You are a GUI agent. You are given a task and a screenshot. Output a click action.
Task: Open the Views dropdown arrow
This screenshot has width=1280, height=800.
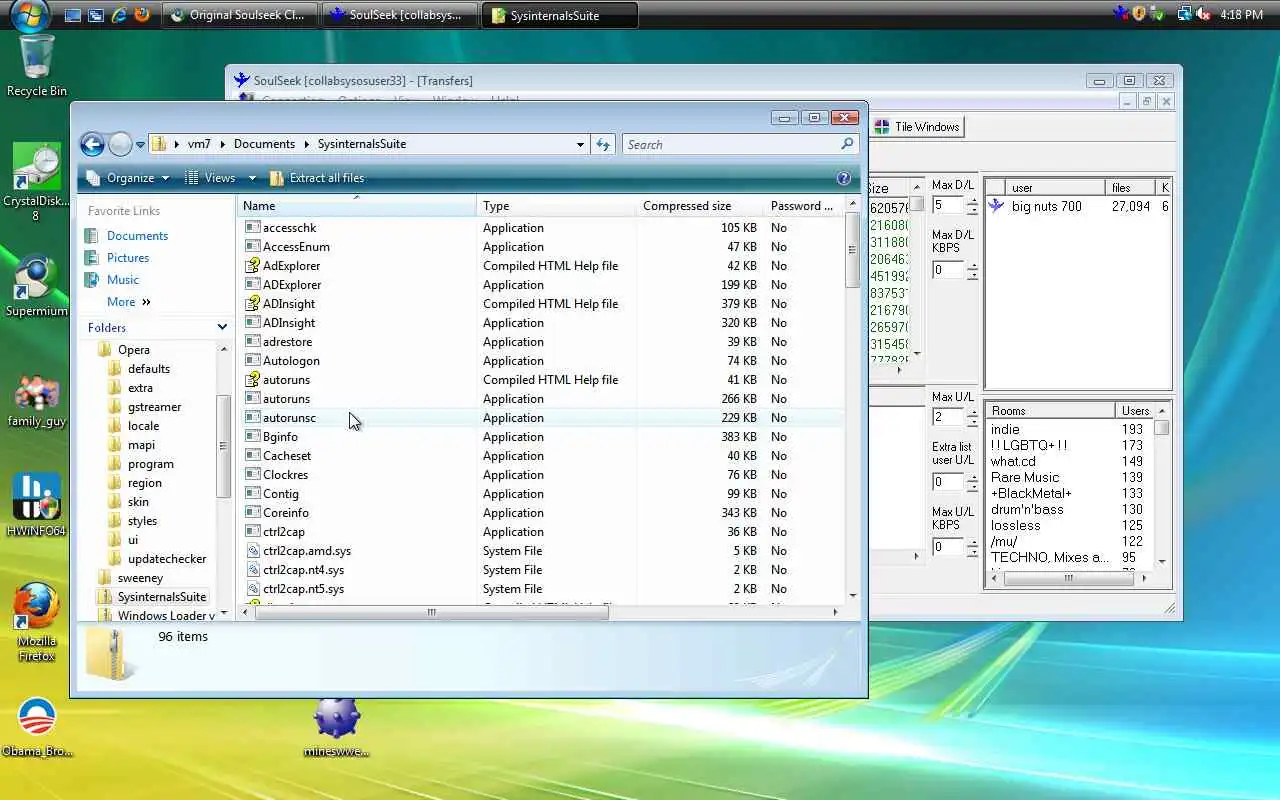pos(252,178)
